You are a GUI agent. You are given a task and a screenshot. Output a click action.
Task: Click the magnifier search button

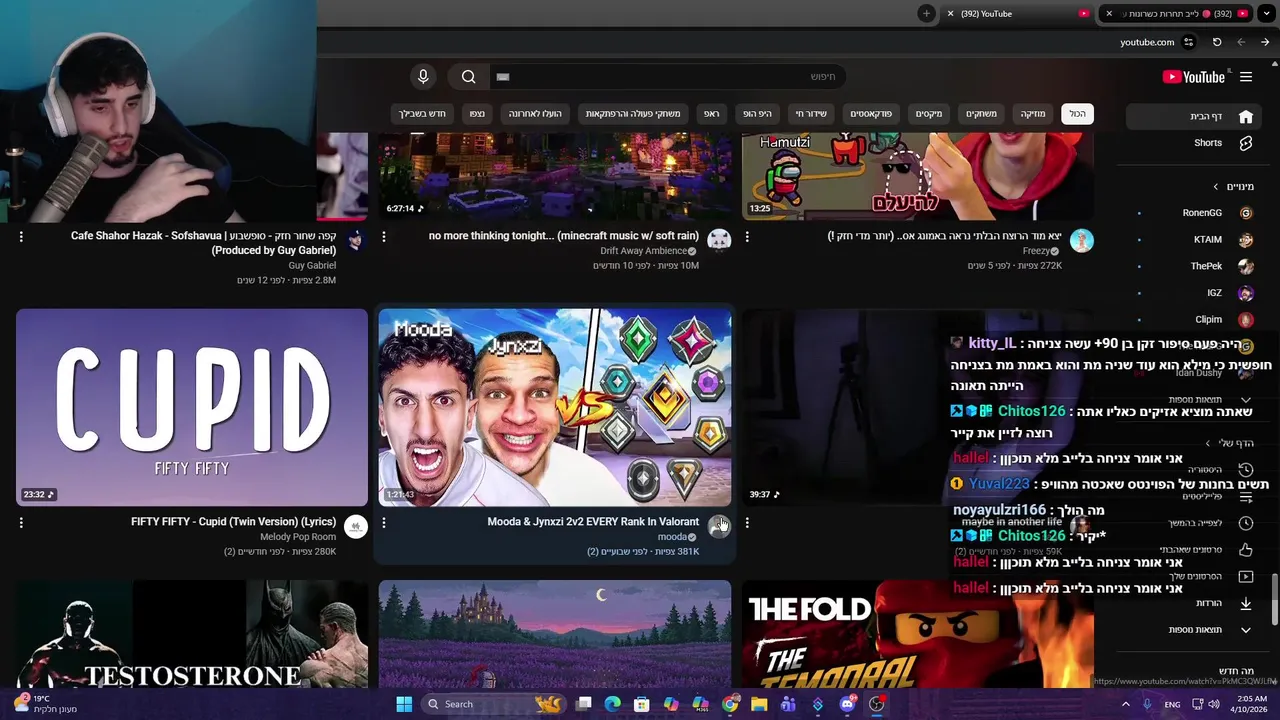[x=468, y=77]
